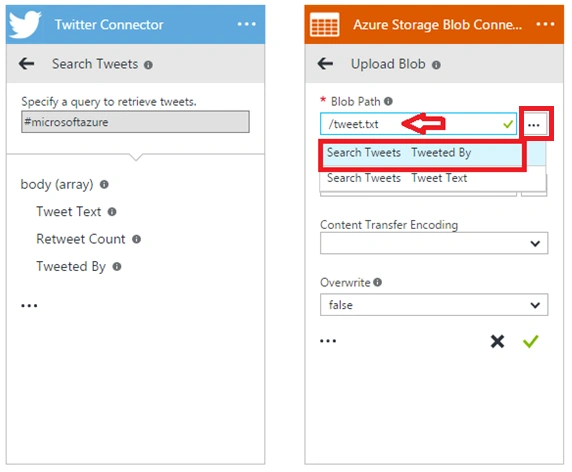
Task: Click the Twitter bird logo icon
Action: click(25, 24)
